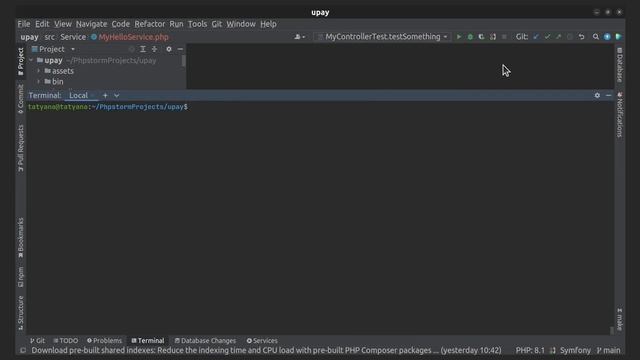Close the Local terminal tab

point(93,95)
